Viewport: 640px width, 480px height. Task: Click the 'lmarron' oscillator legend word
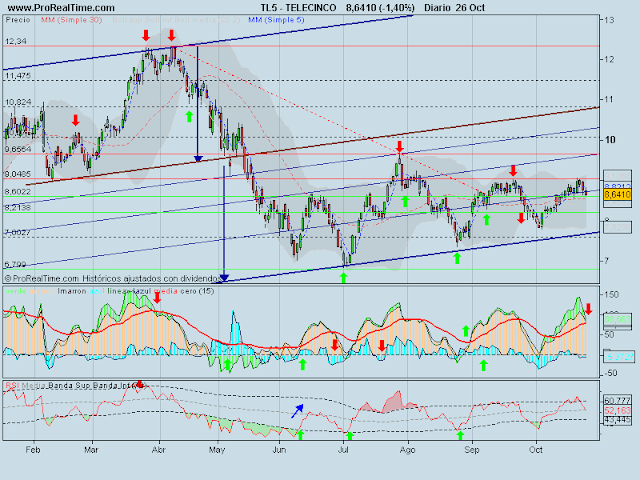[72, 291]
